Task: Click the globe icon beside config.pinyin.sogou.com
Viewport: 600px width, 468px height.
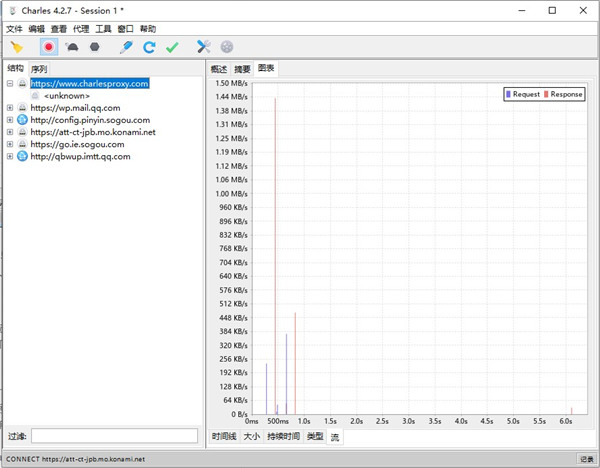Action: (x=22, y=120)
